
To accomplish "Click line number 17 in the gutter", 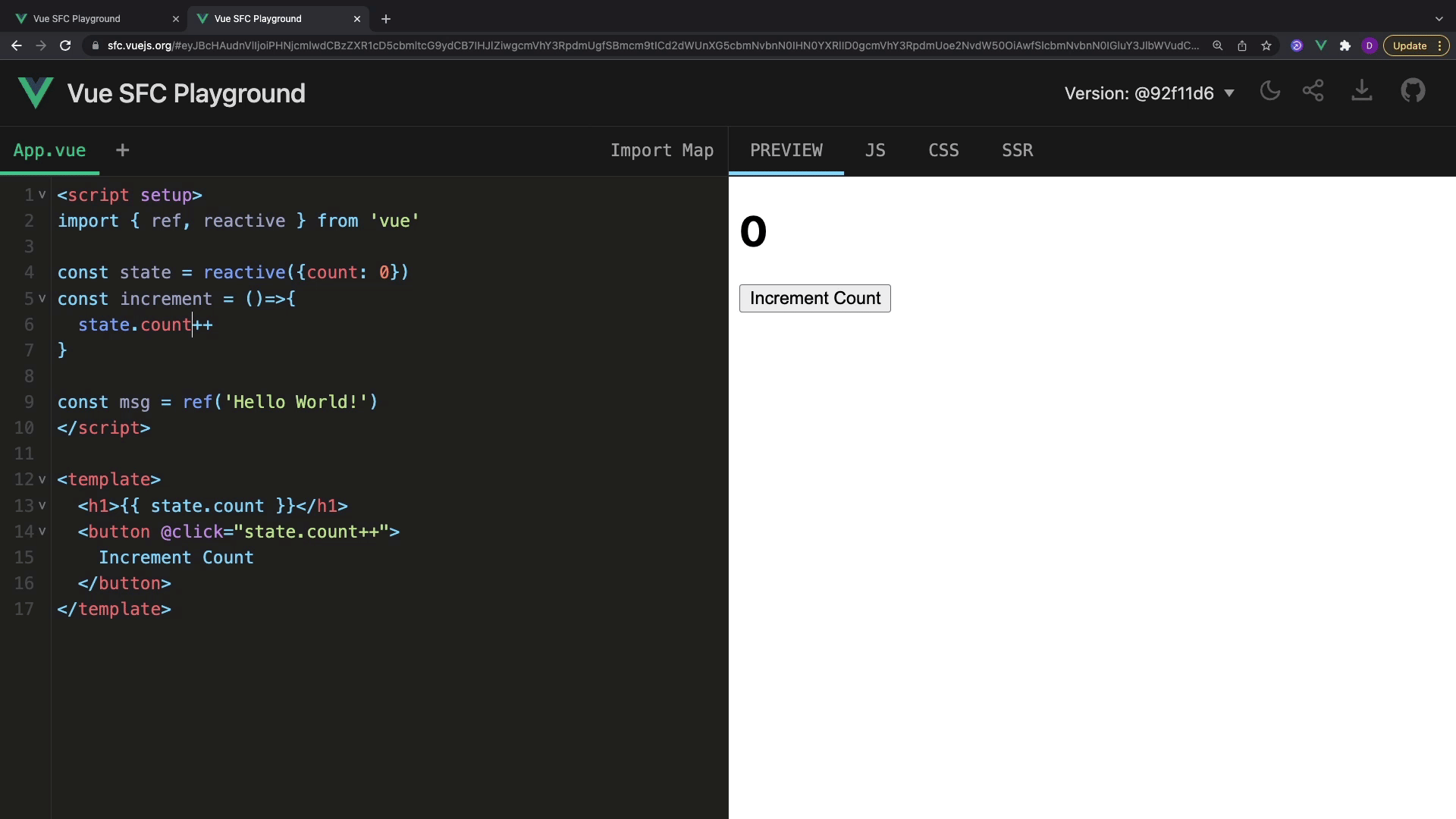I will pyautogui.click(x=24, y=609).
